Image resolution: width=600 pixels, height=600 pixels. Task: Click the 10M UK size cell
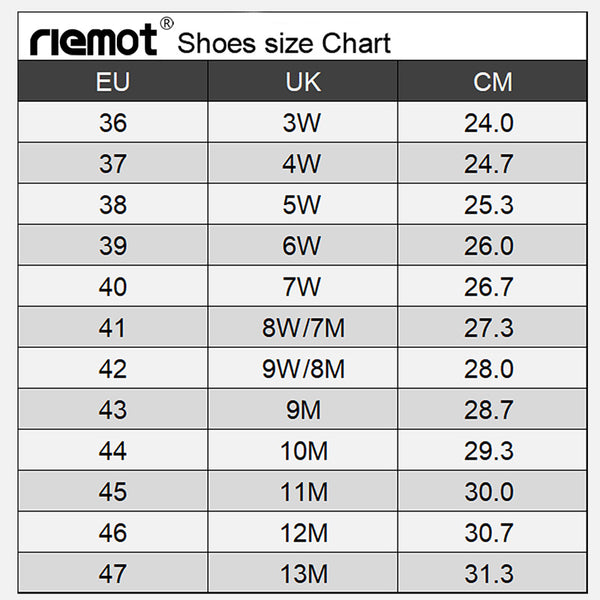pyautogui.click(x=303, y=450)
